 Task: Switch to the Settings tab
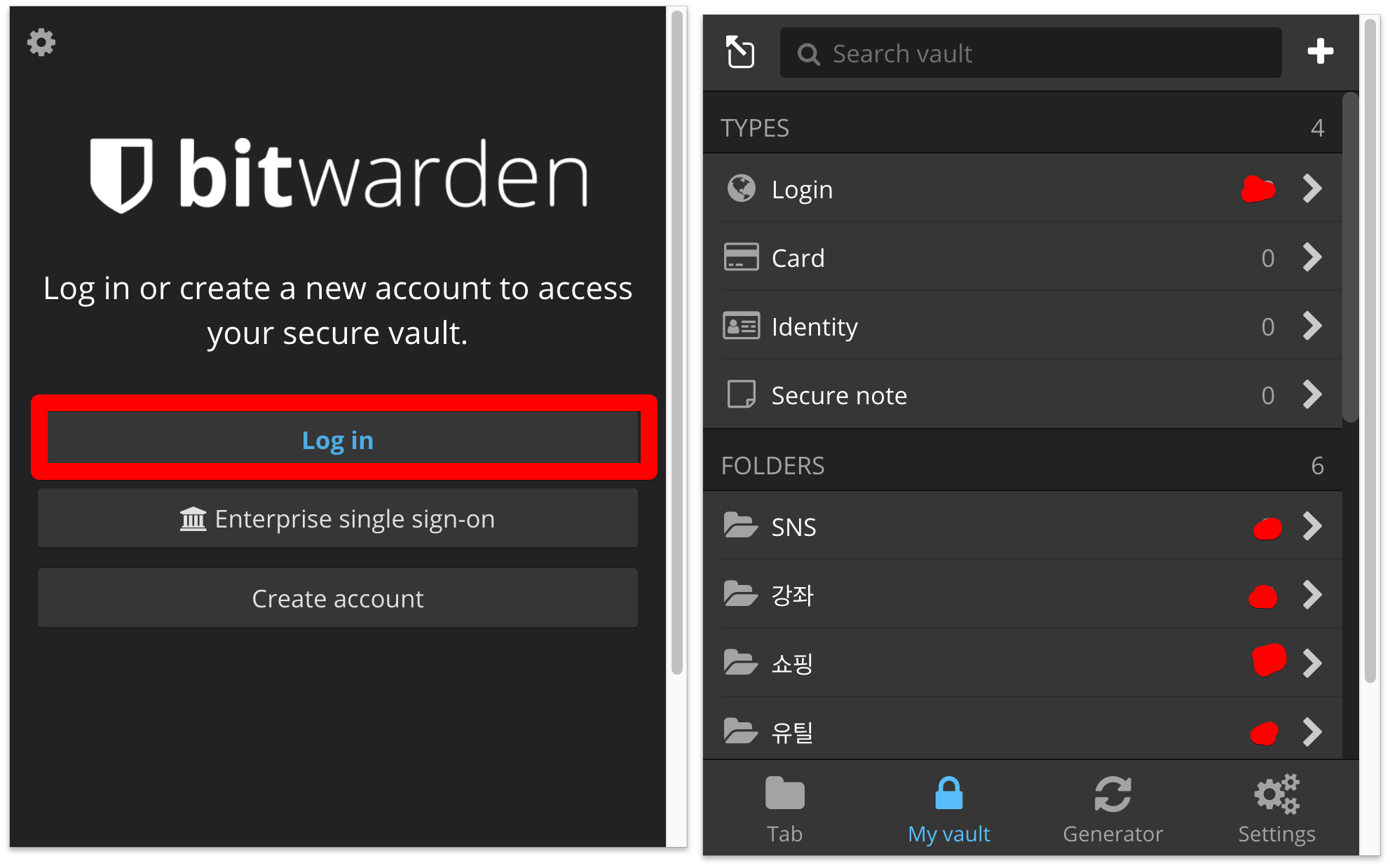1276,809
